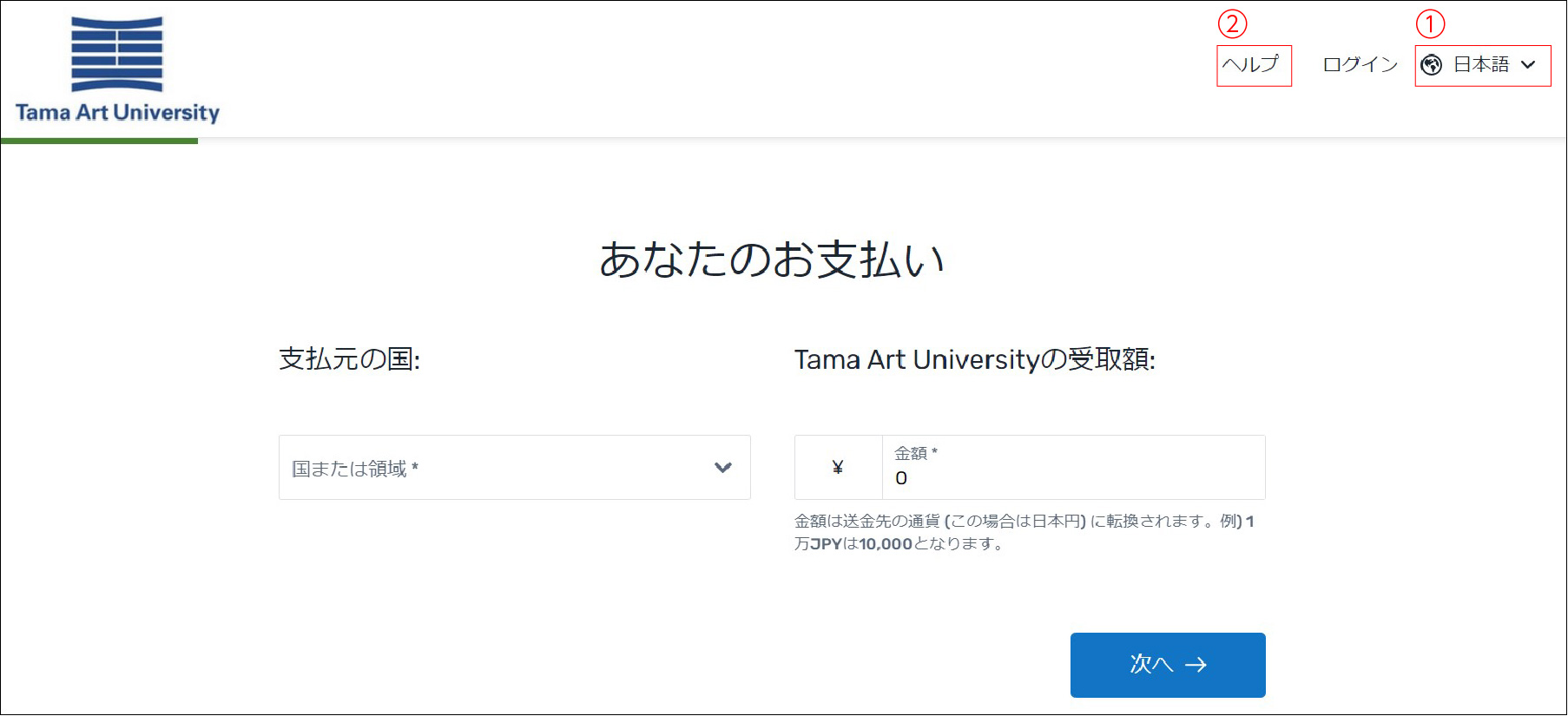Screen dimensions: 1568x716
Task: Click the あなたのお支払い page heading
Action: point(772,259)
